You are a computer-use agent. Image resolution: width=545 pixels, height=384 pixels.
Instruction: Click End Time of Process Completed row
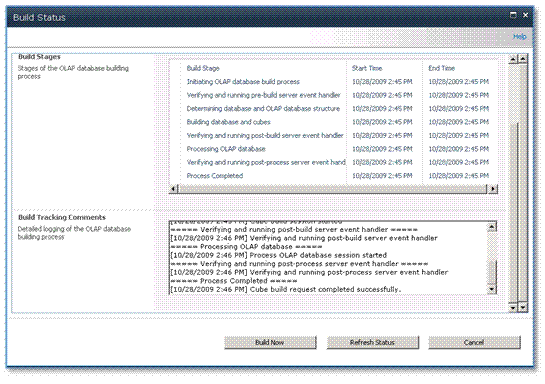point(458,176)
